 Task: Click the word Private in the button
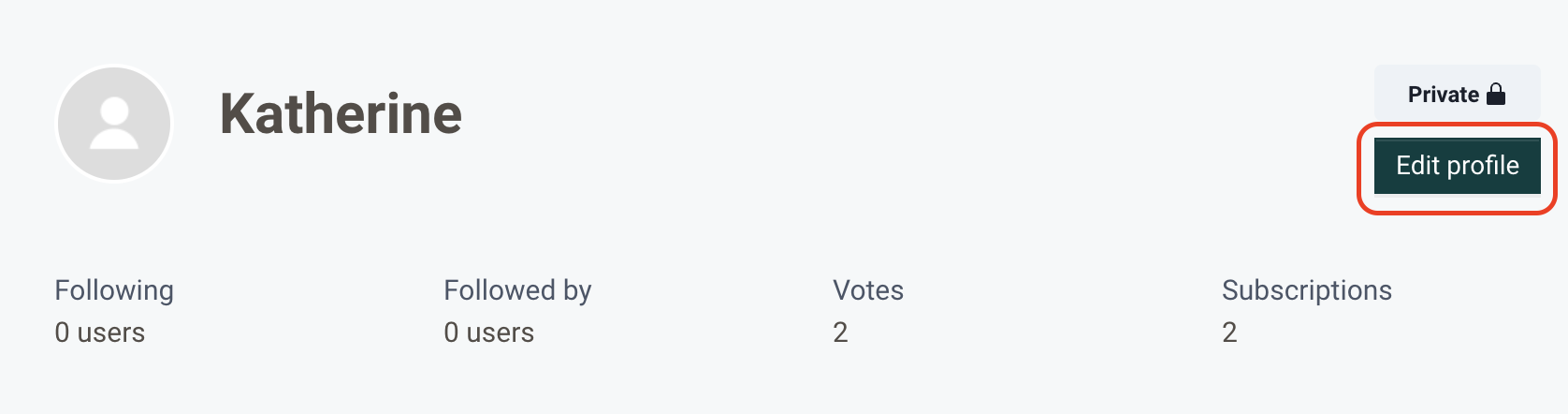point(1444,95)
